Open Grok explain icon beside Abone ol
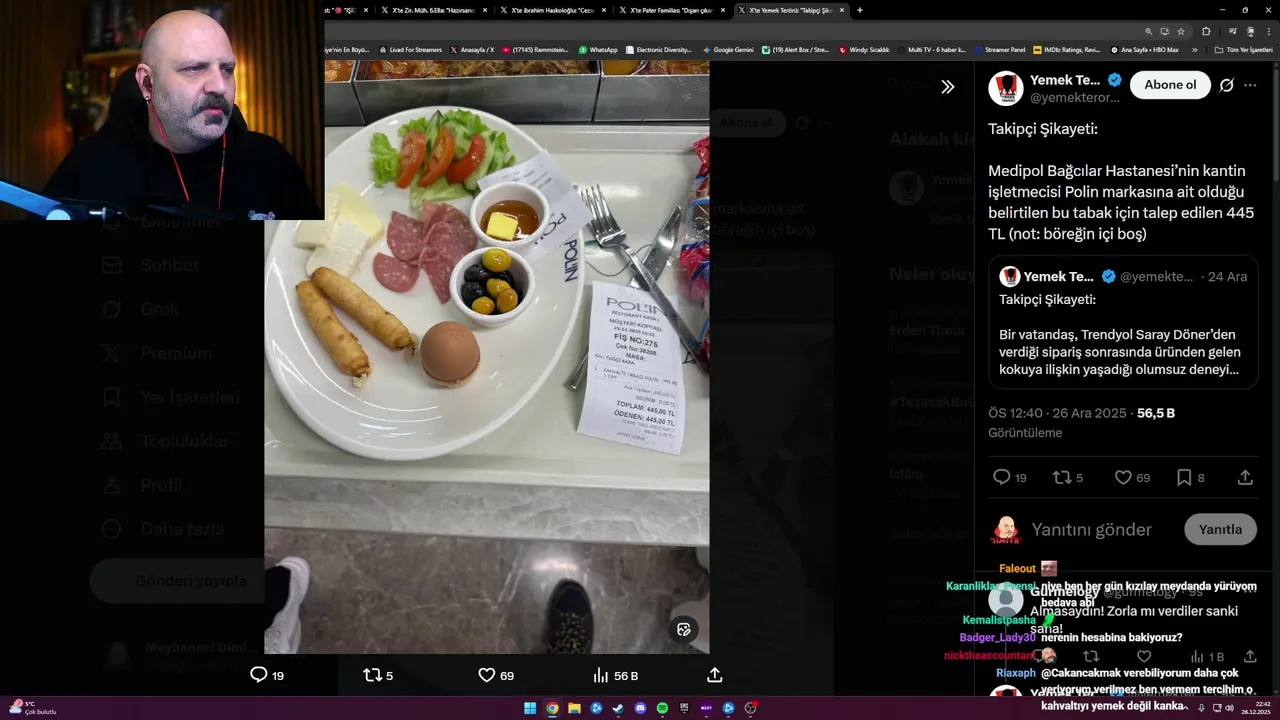 point(1227,86)
